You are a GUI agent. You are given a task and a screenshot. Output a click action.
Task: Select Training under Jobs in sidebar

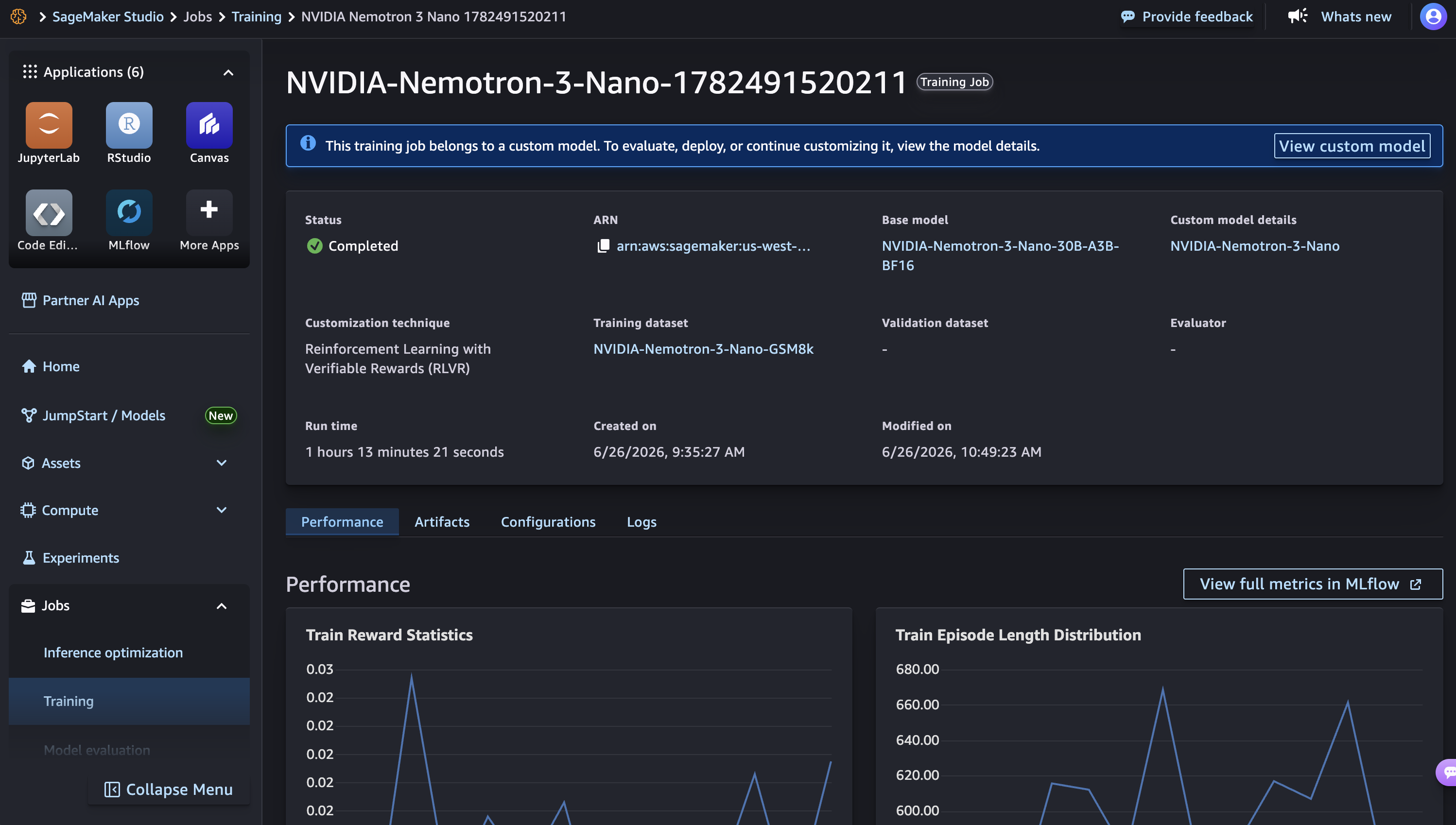(129, 702)
